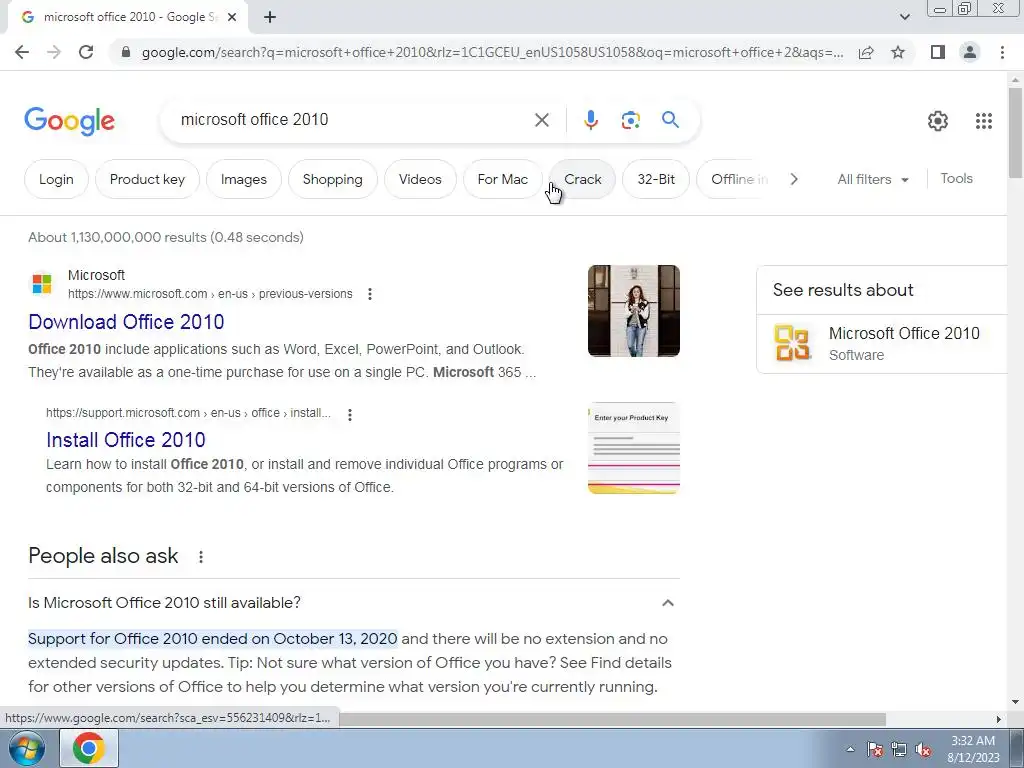Open the Install Office 2010 result

125,440
